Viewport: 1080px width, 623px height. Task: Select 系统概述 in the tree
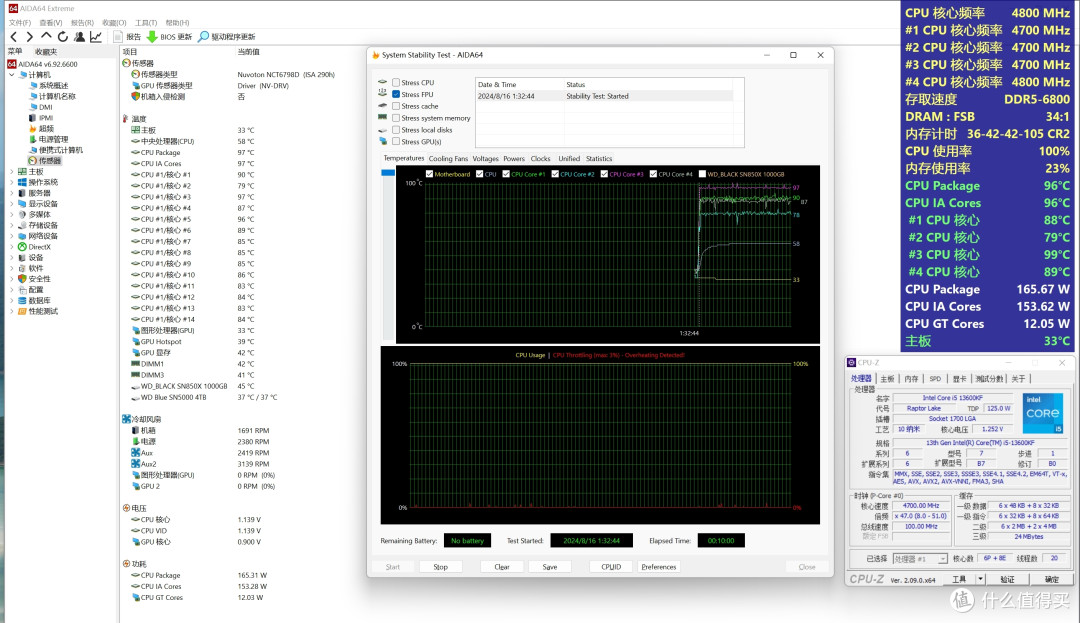[x=48, y=85]
